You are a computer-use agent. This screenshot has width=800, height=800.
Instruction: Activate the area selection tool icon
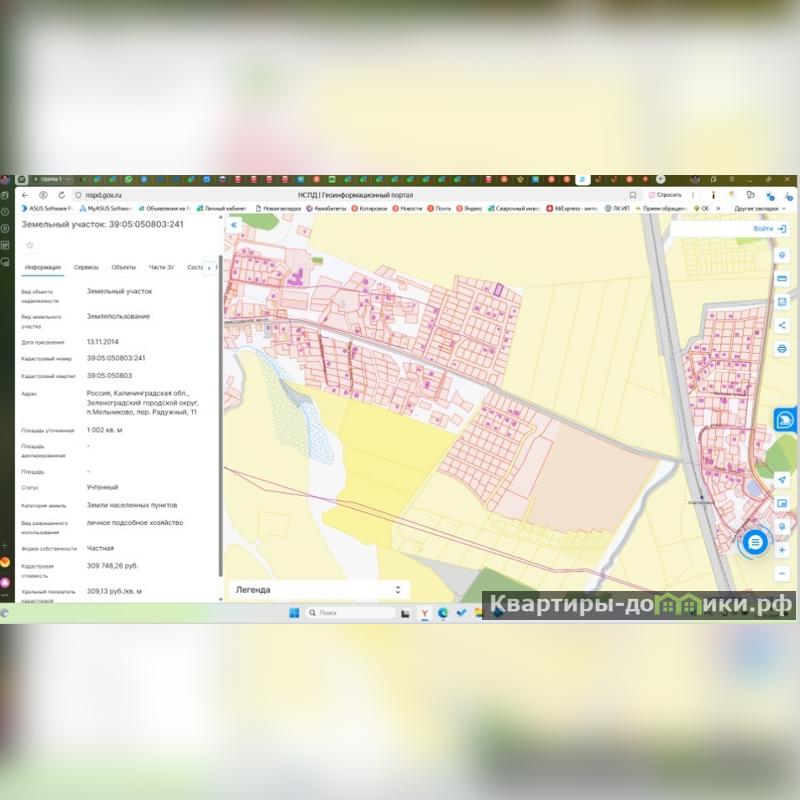coord(782,302)
